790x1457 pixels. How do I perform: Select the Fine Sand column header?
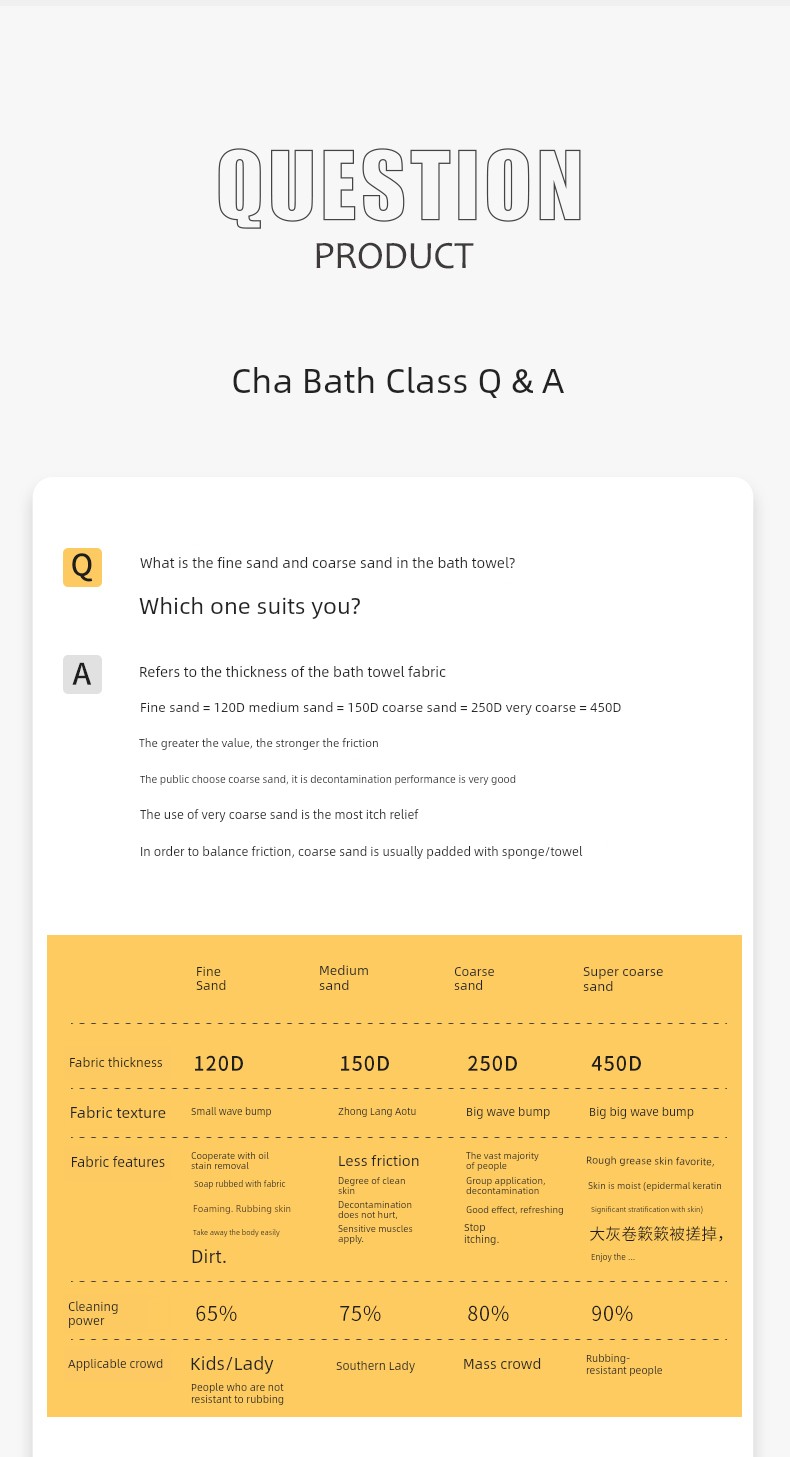coord(211,978)
